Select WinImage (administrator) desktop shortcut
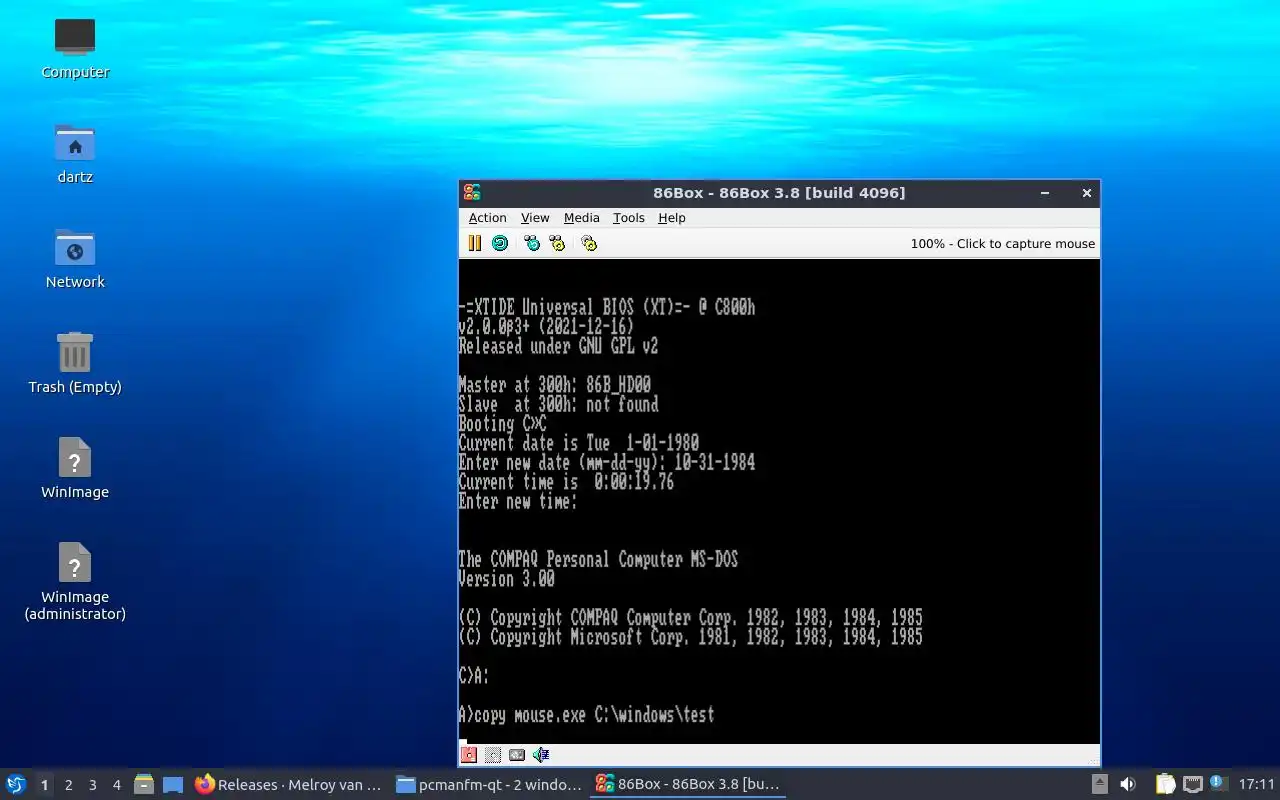 [x=75, y=580]
